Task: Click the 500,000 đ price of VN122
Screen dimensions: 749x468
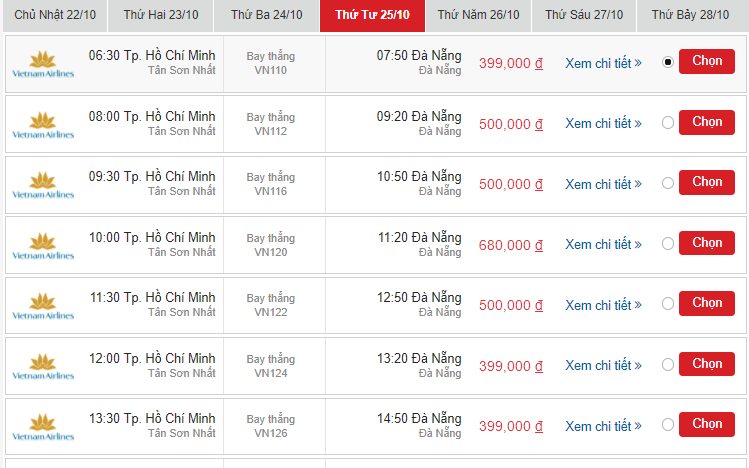Action: [x=511, y=305]
